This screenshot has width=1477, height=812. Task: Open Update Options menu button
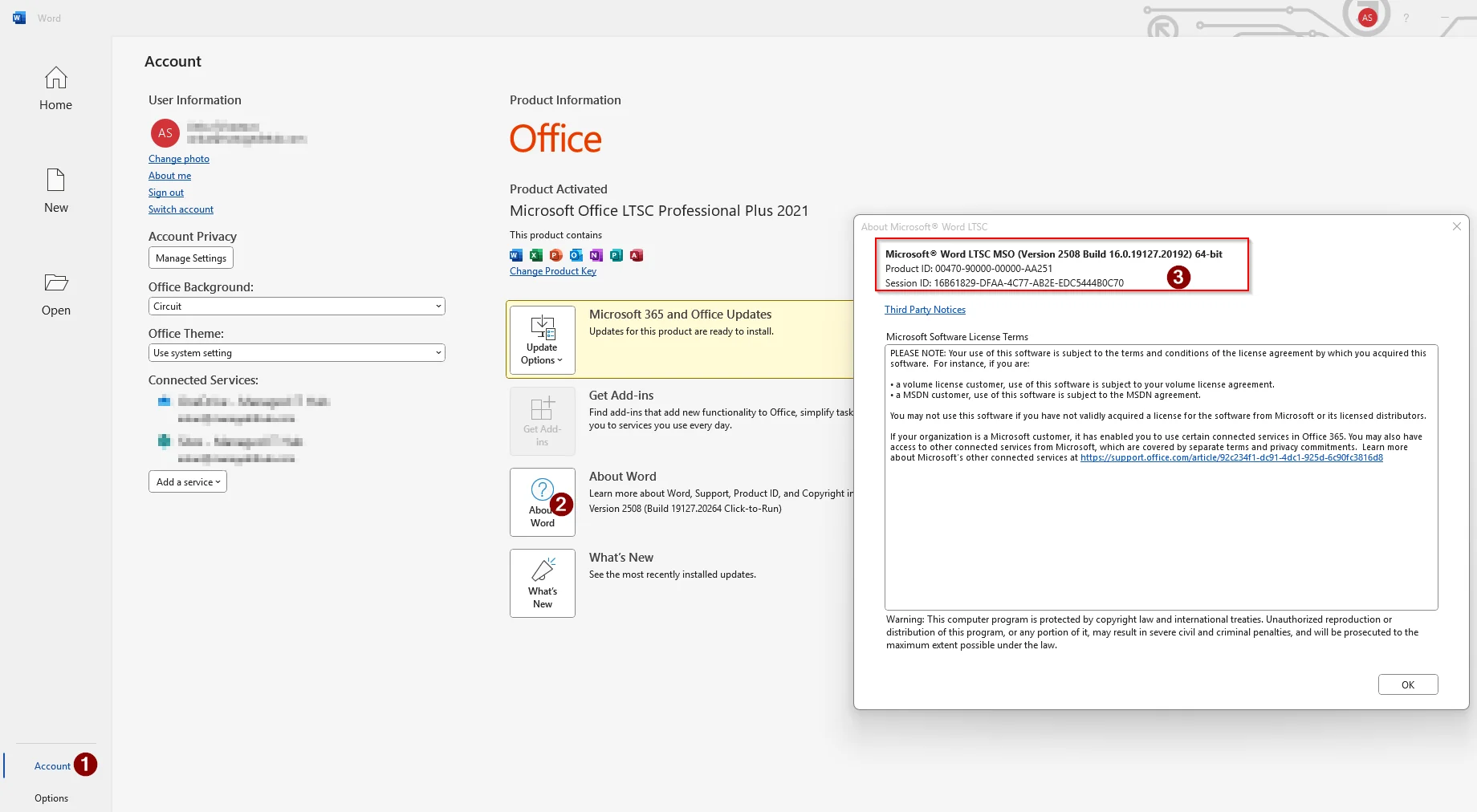(543, 340)
